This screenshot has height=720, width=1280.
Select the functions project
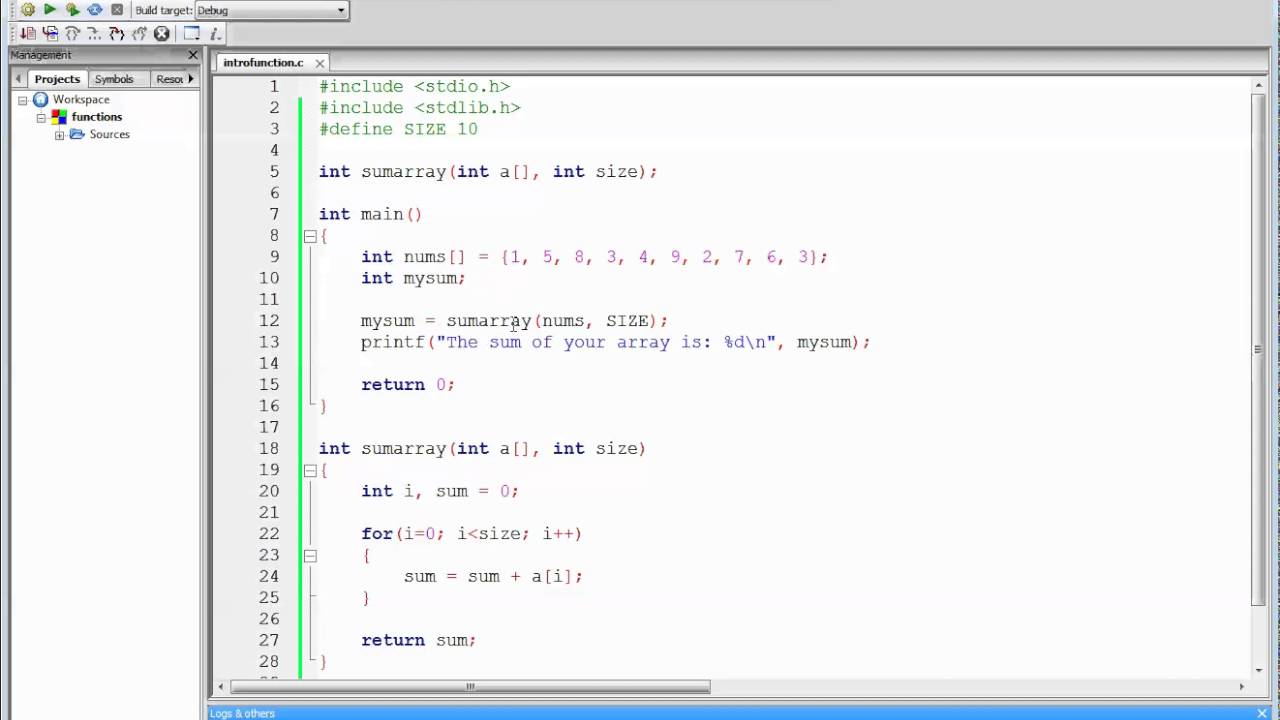click(96, 117)
